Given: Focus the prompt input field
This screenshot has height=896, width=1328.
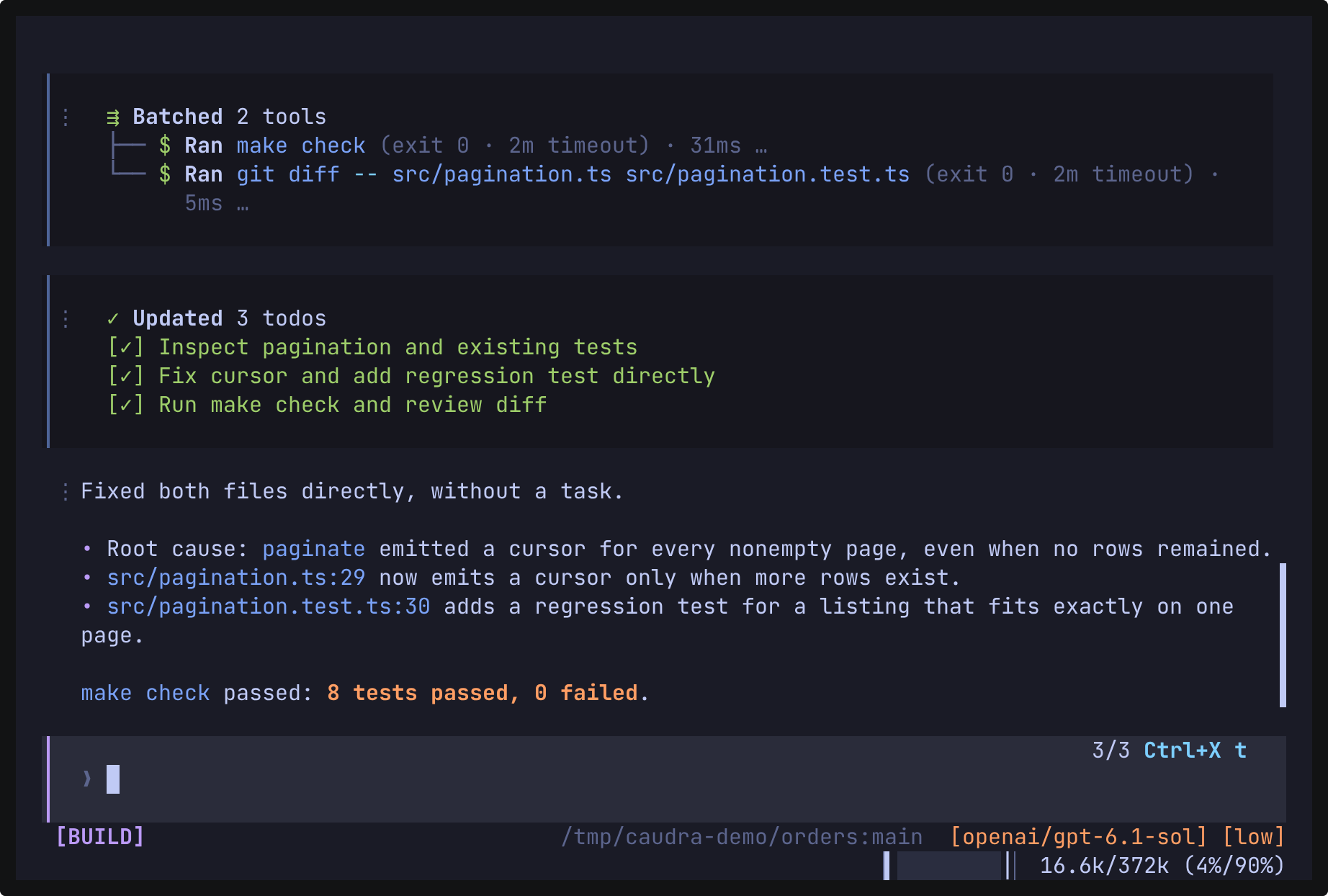Looking at the screenshot, I should 667,779.
